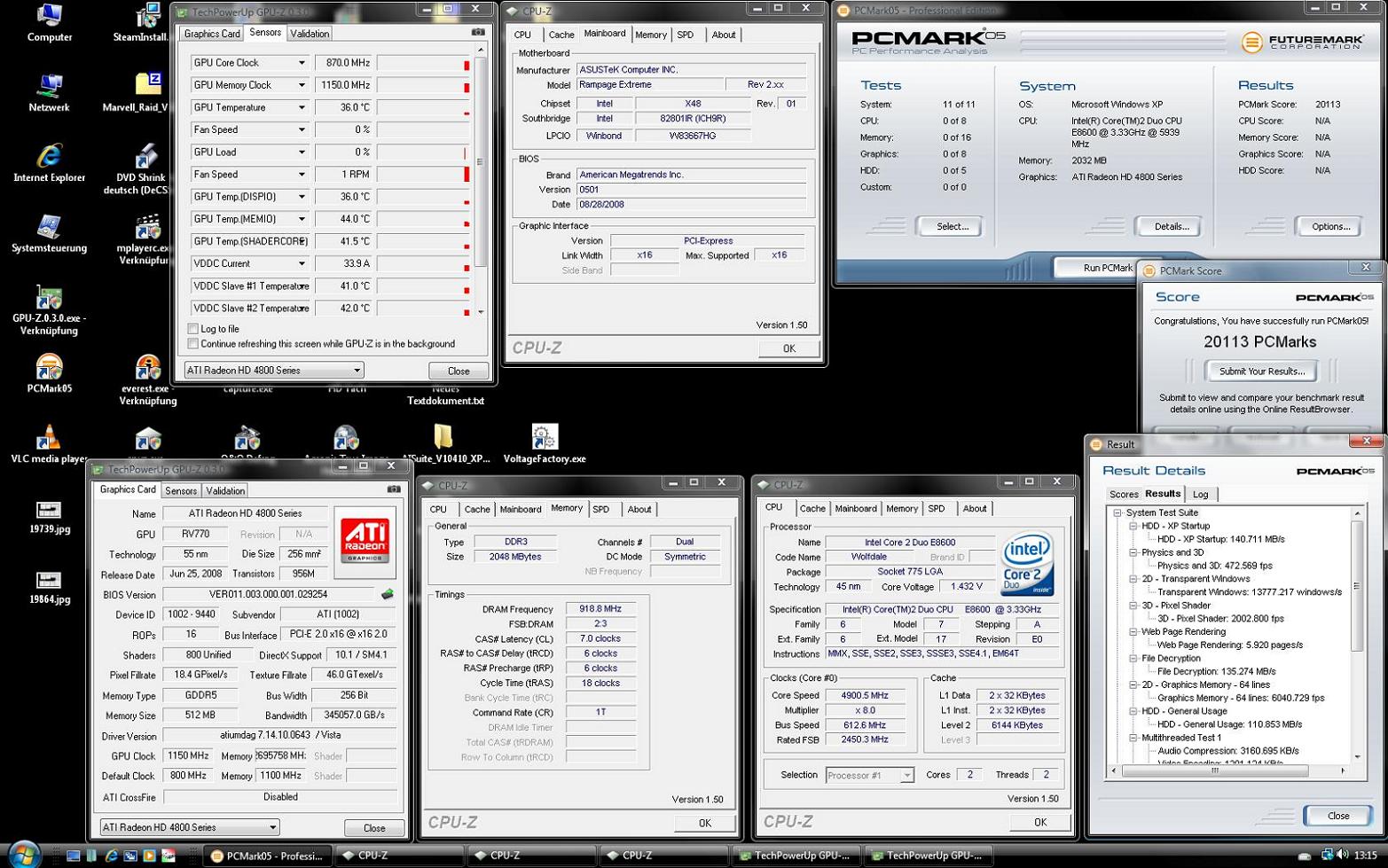Click Internet Explorer quick launch icon in taskbar
The image size is (1388, 868).
coord(111,856)
